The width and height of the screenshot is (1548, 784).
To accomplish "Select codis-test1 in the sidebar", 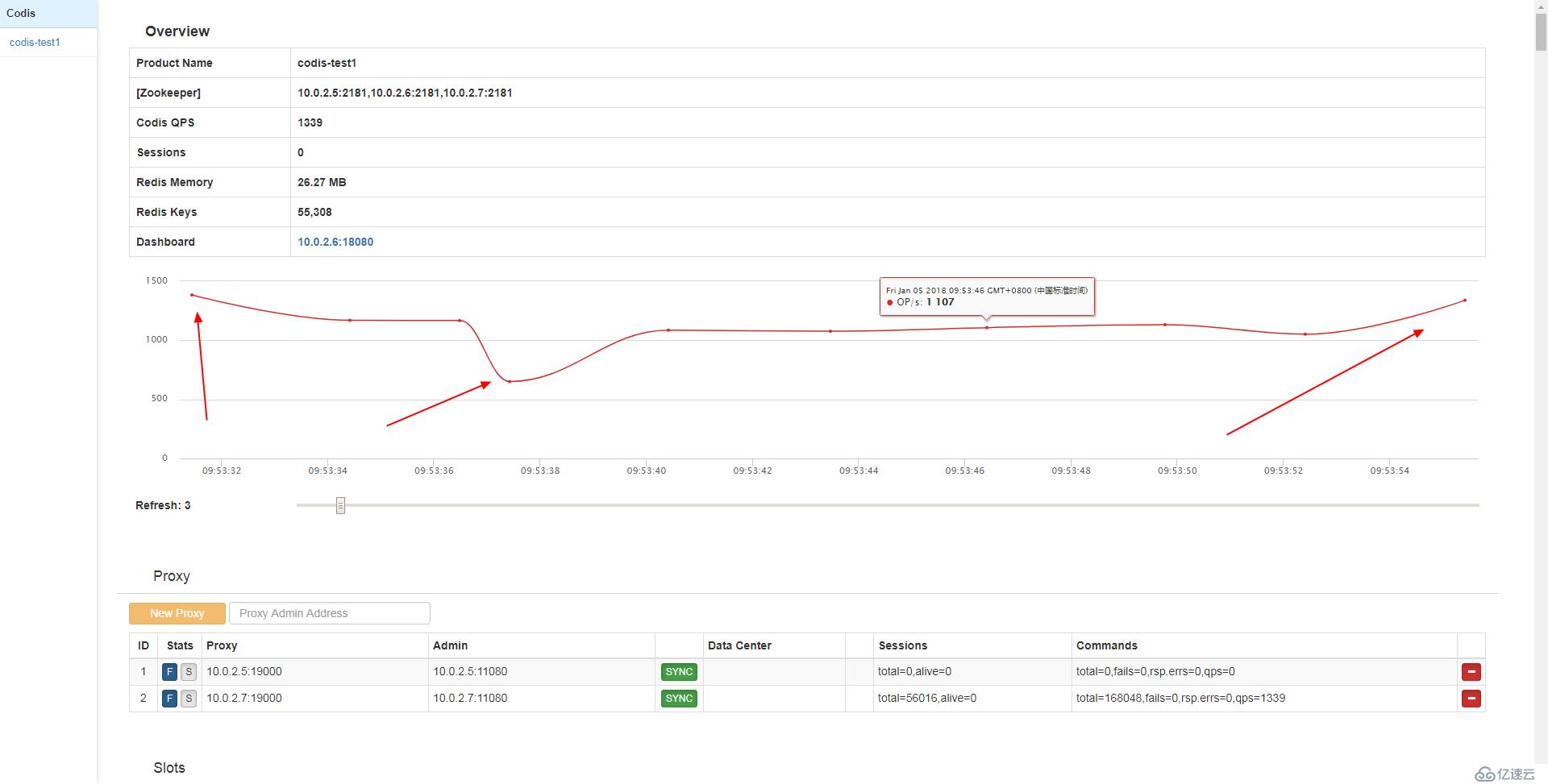I will click(35, 43).
